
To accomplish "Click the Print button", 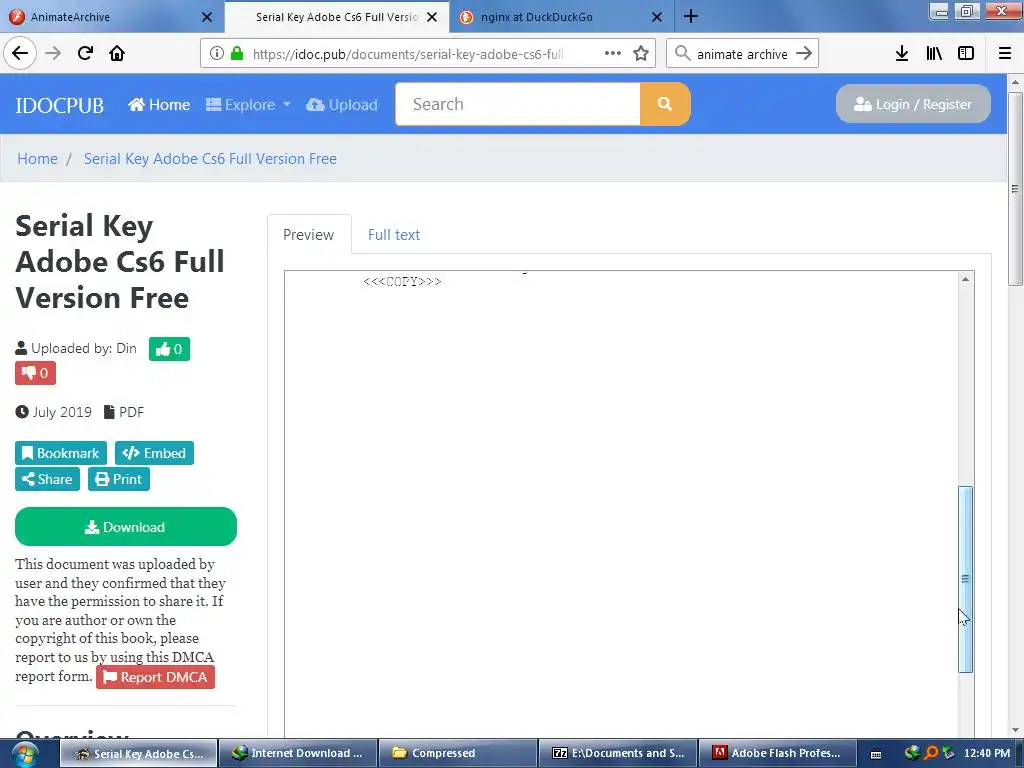I will (x=119, y=479).
